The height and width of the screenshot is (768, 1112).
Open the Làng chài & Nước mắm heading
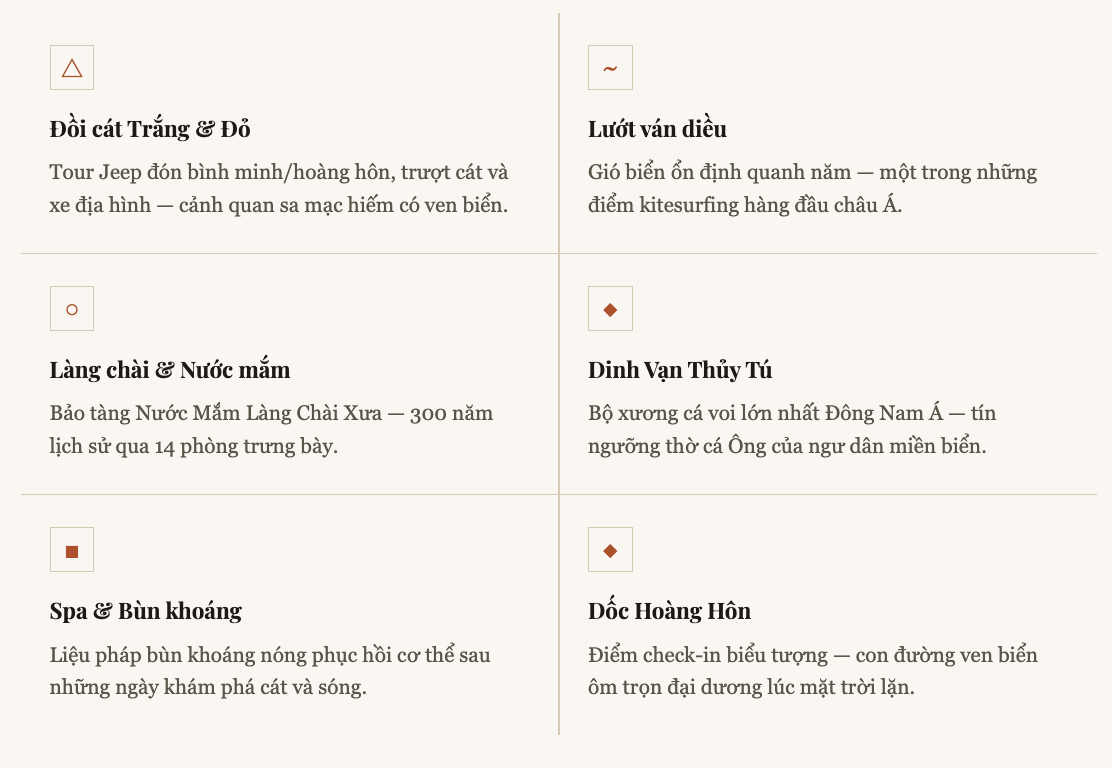click(x=170, y=370)
